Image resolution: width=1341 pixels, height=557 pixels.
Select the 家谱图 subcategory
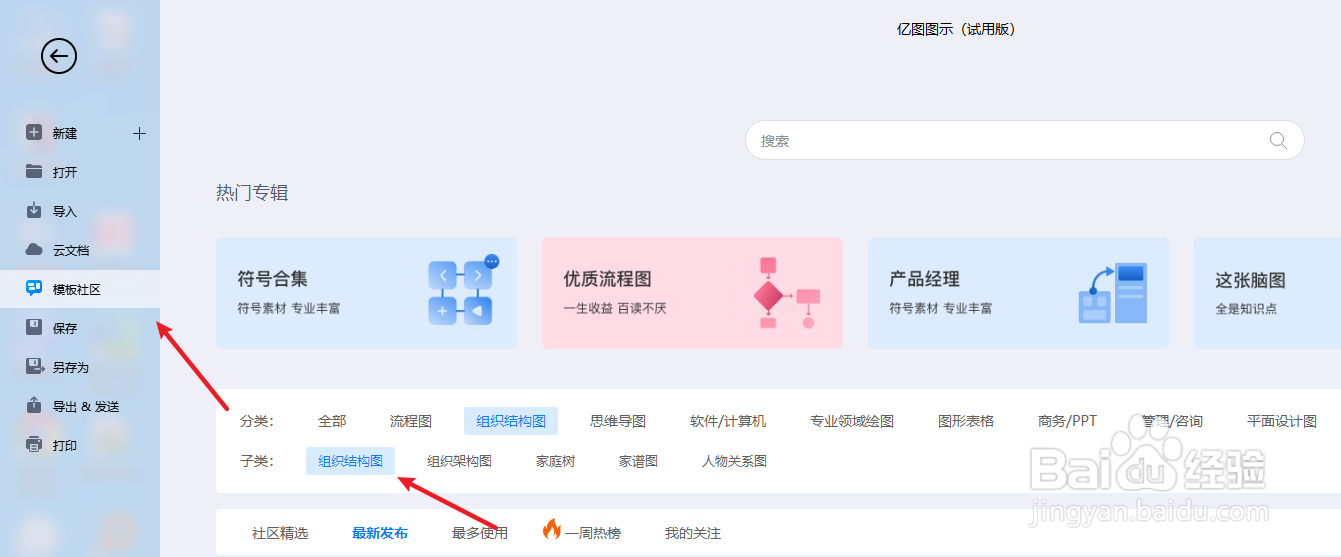coord(638,461)
